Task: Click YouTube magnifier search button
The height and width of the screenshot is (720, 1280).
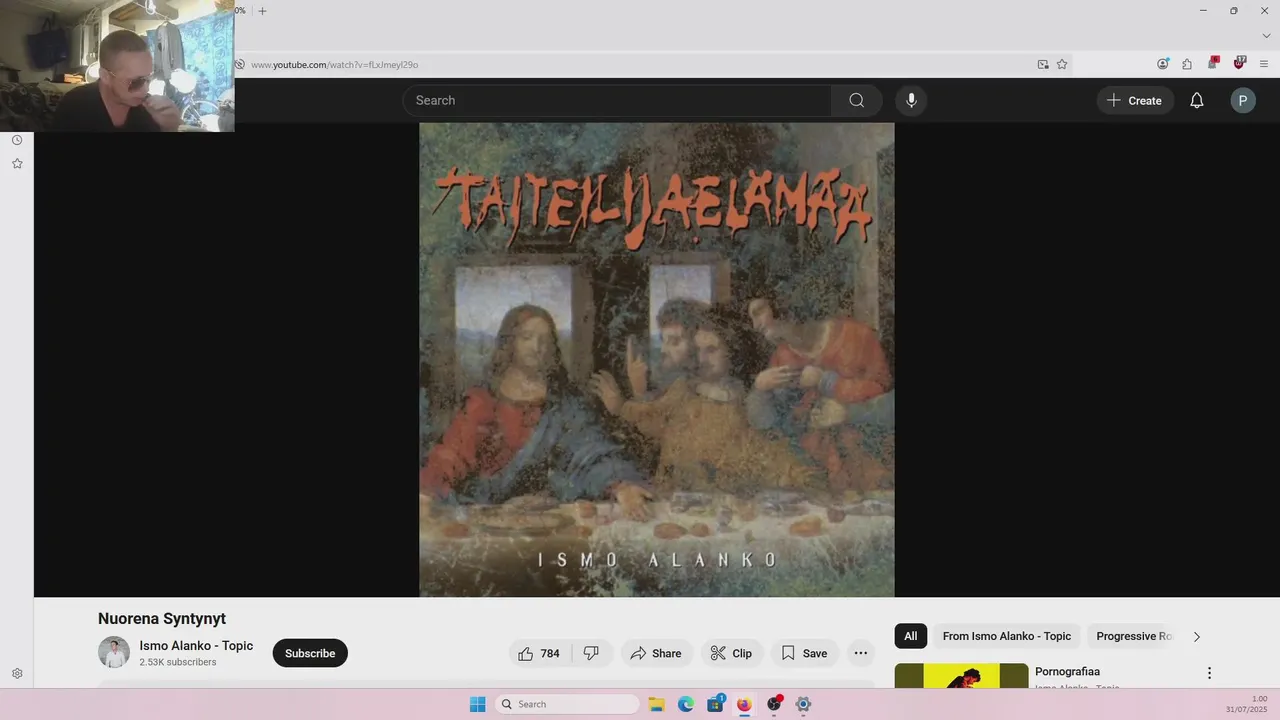Action: click(x=857, y=100)
